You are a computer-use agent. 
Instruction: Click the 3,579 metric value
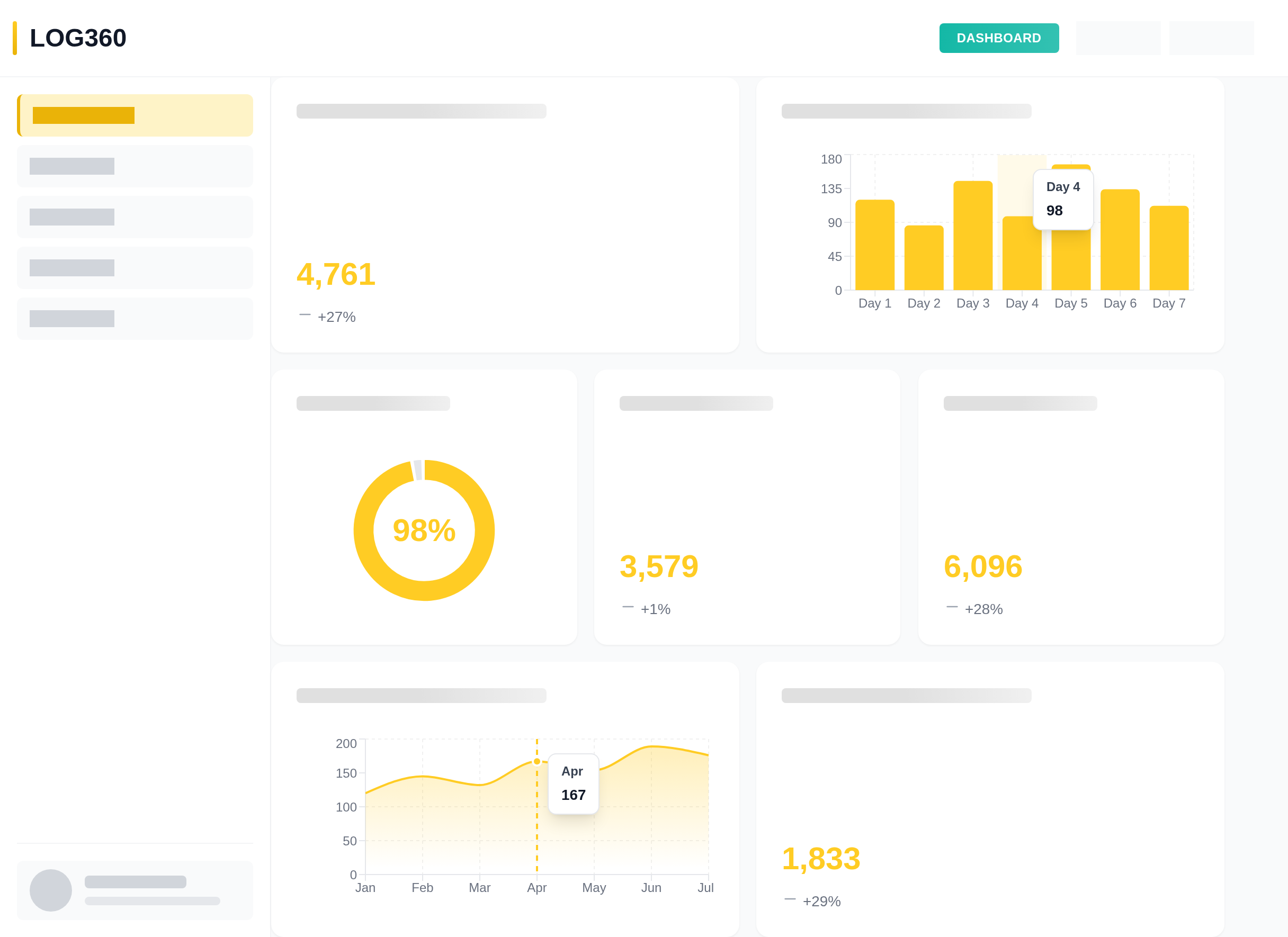[659, 566]
